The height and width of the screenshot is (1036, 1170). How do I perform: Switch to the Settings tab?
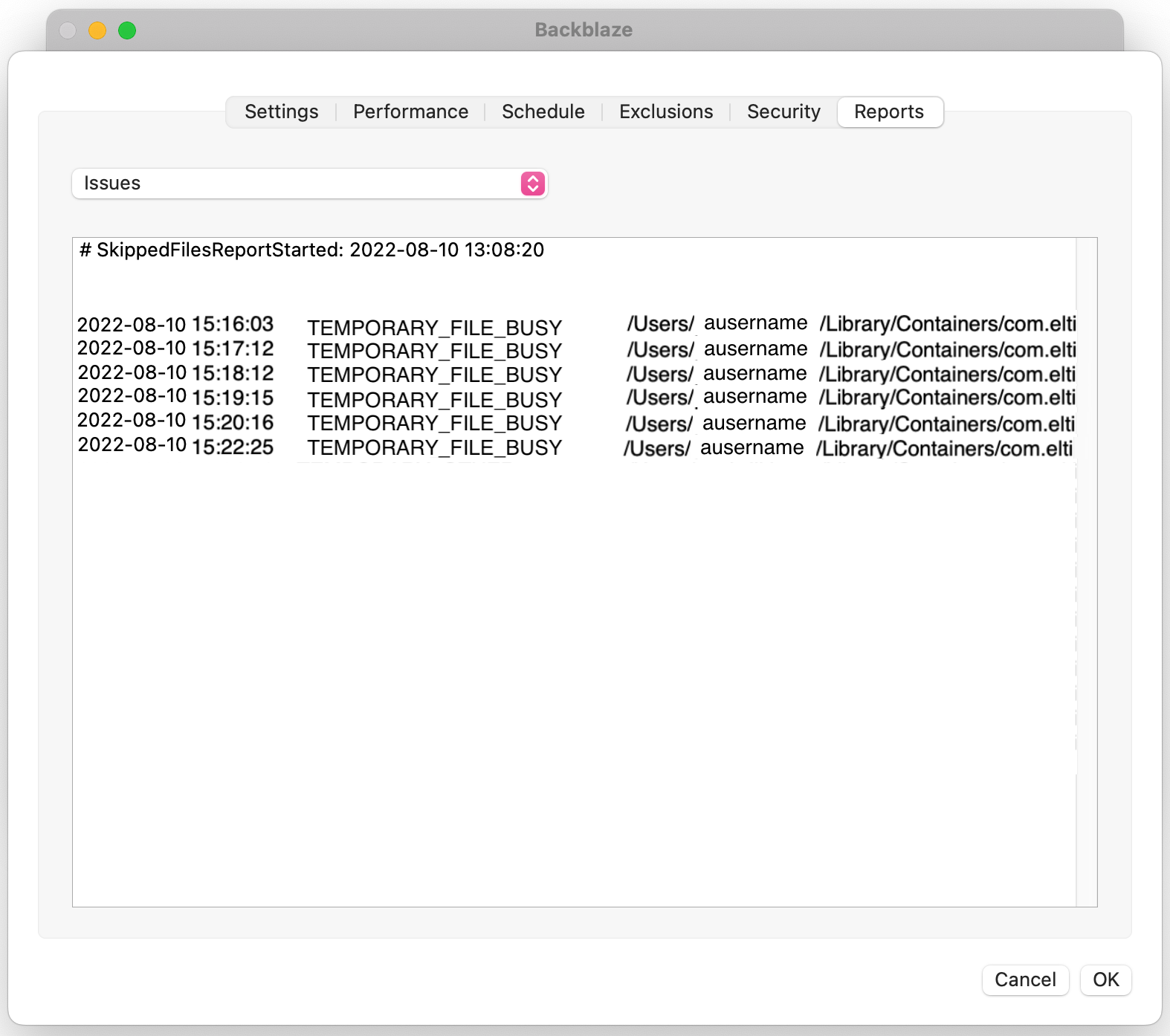[282, 111]
